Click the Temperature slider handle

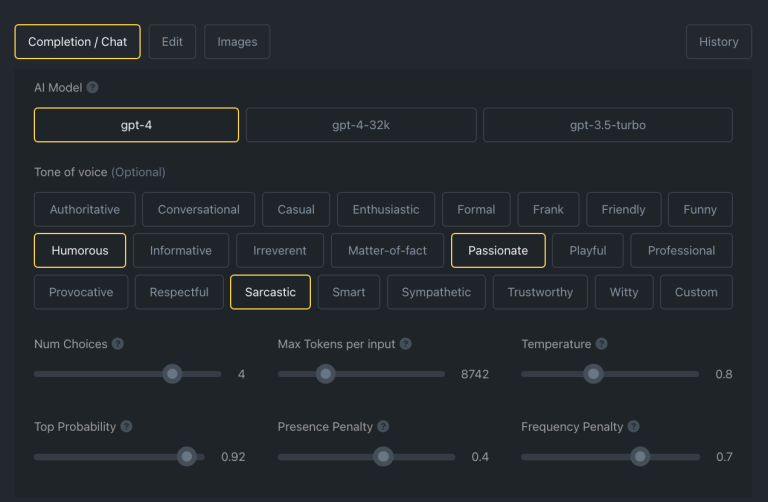(x=593, y=374)
